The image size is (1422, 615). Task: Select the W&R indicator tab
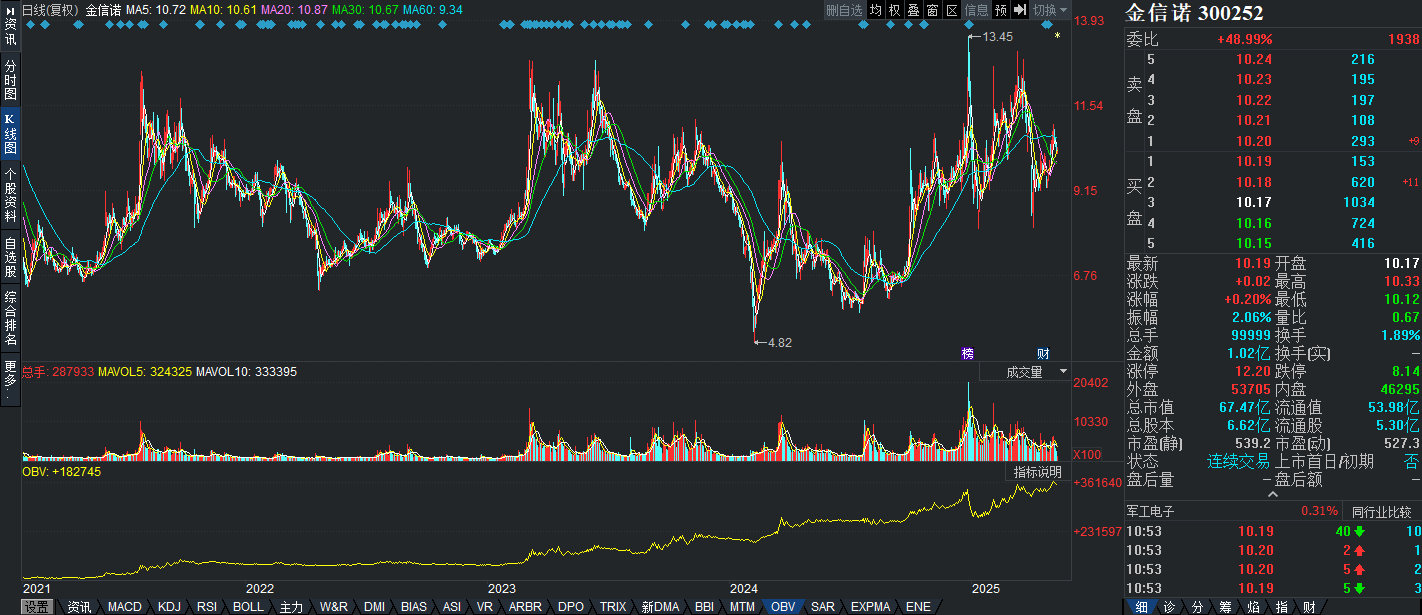click(x=334, y=607)
